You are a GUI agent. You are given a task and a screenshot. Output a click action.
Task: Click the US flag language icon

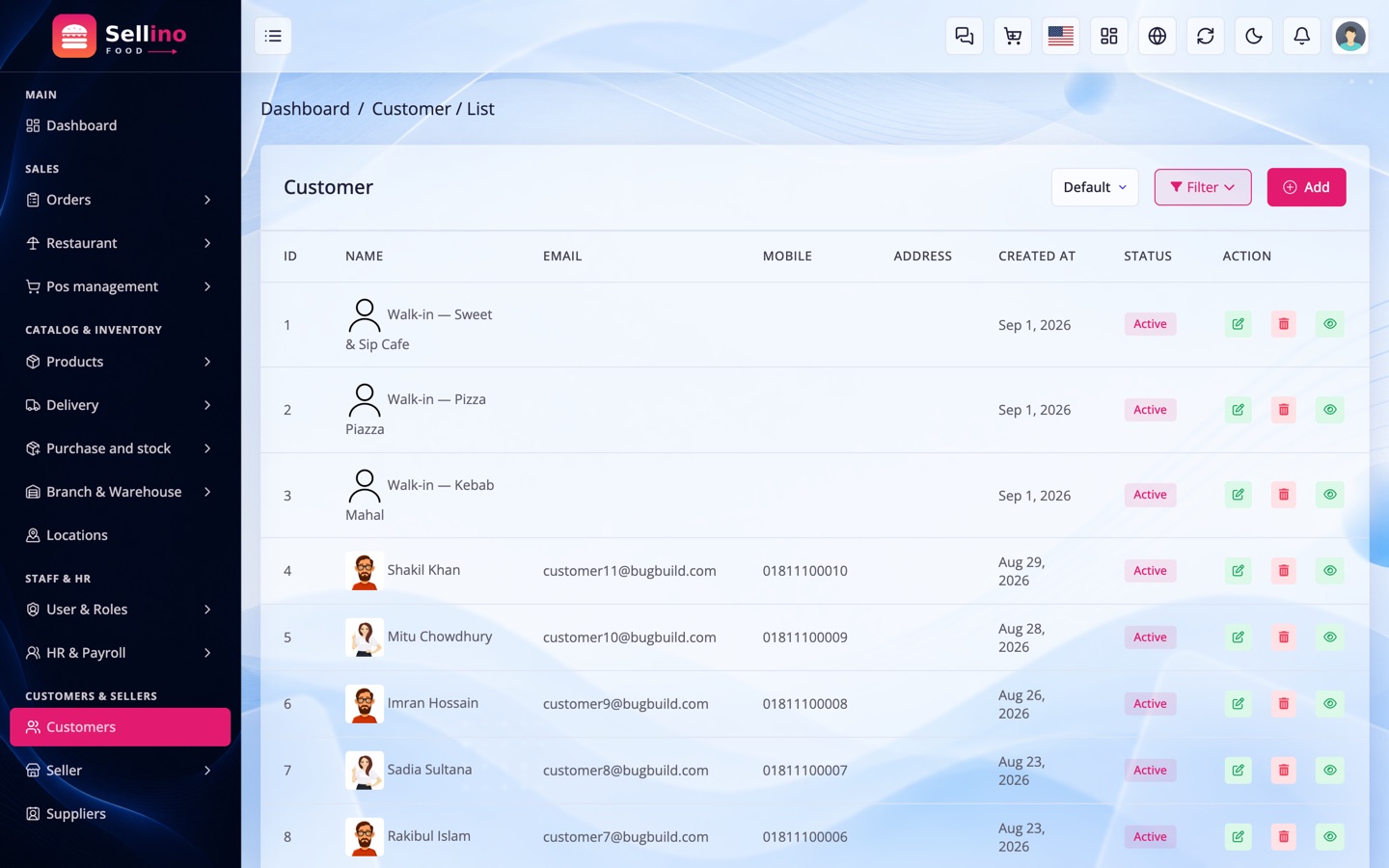1061,37
